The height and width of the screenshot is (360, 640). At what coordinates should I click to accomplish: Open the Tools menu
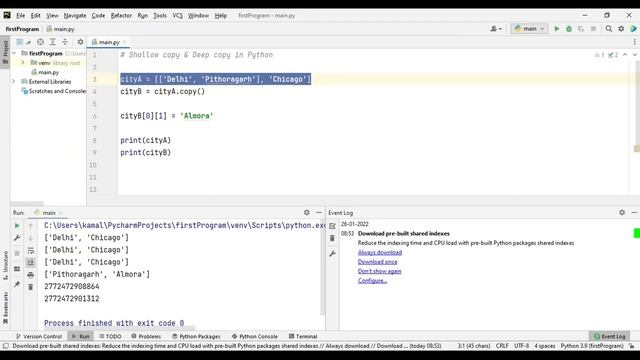pyautogui.click(x=160, y=16)
